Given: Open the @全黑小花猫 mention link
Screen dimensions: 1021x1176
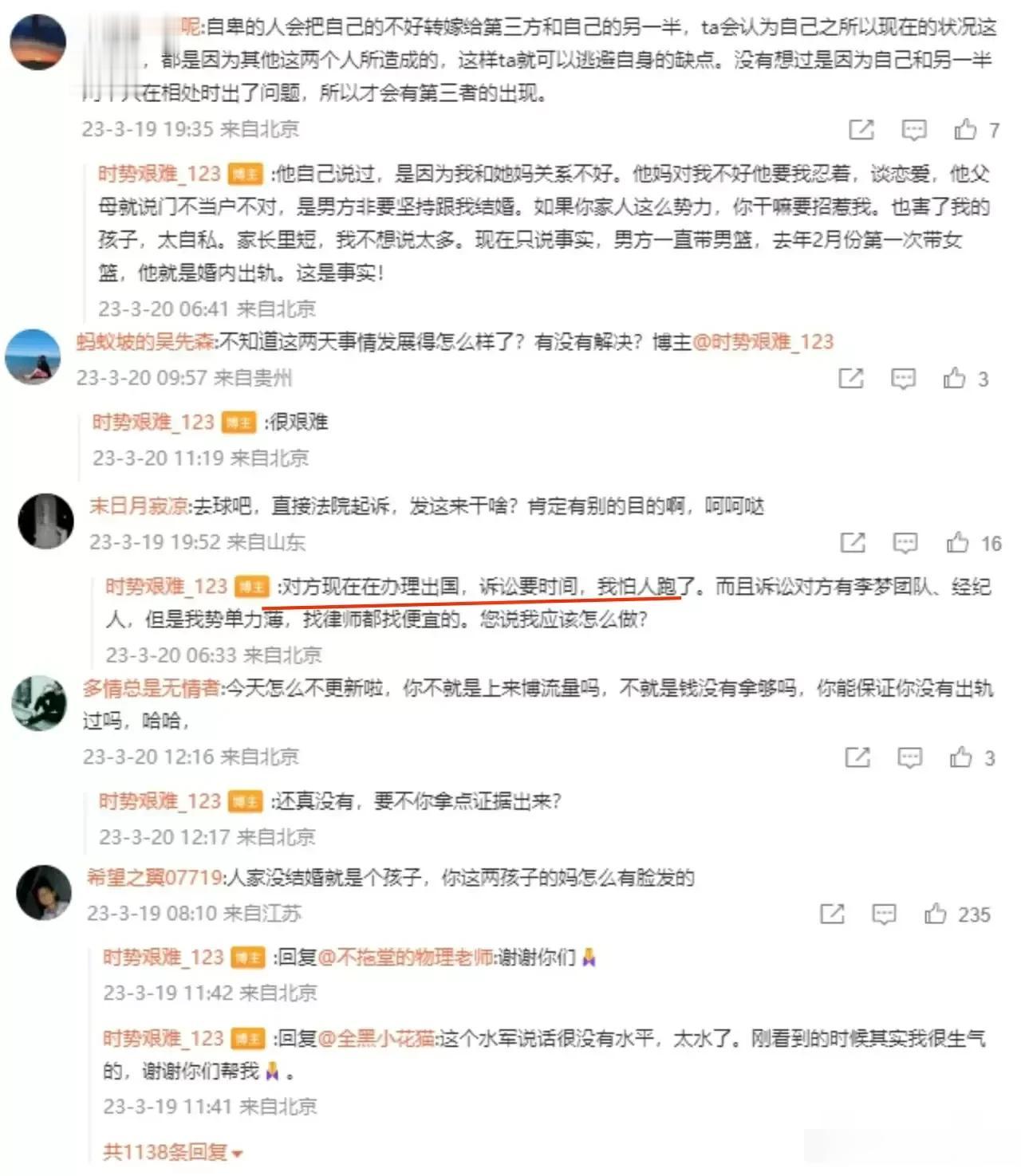Looking at the screenshot, I should pyautogui.click(x=376, y=1038).
